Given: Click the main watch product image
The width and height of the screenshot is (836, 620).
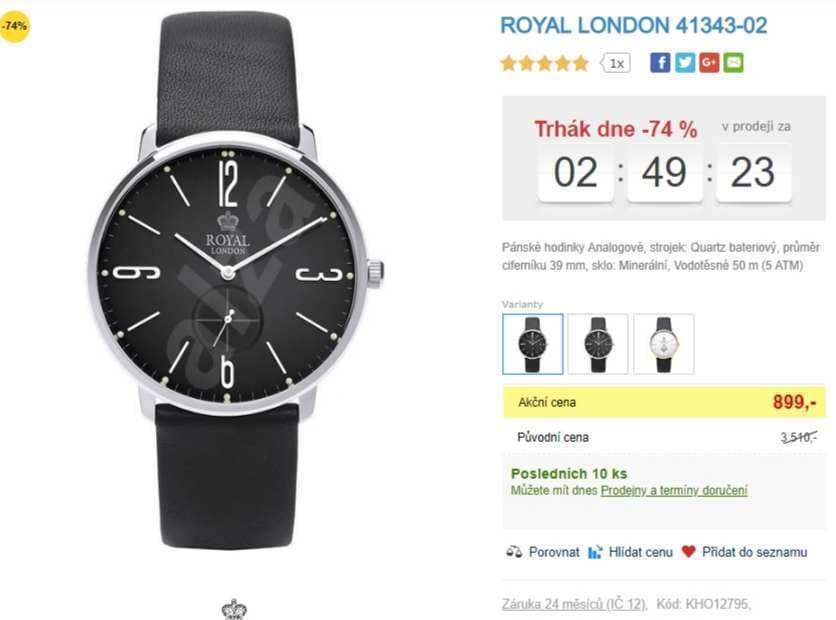Looking at the screenshot, I should tap(236, 280).
